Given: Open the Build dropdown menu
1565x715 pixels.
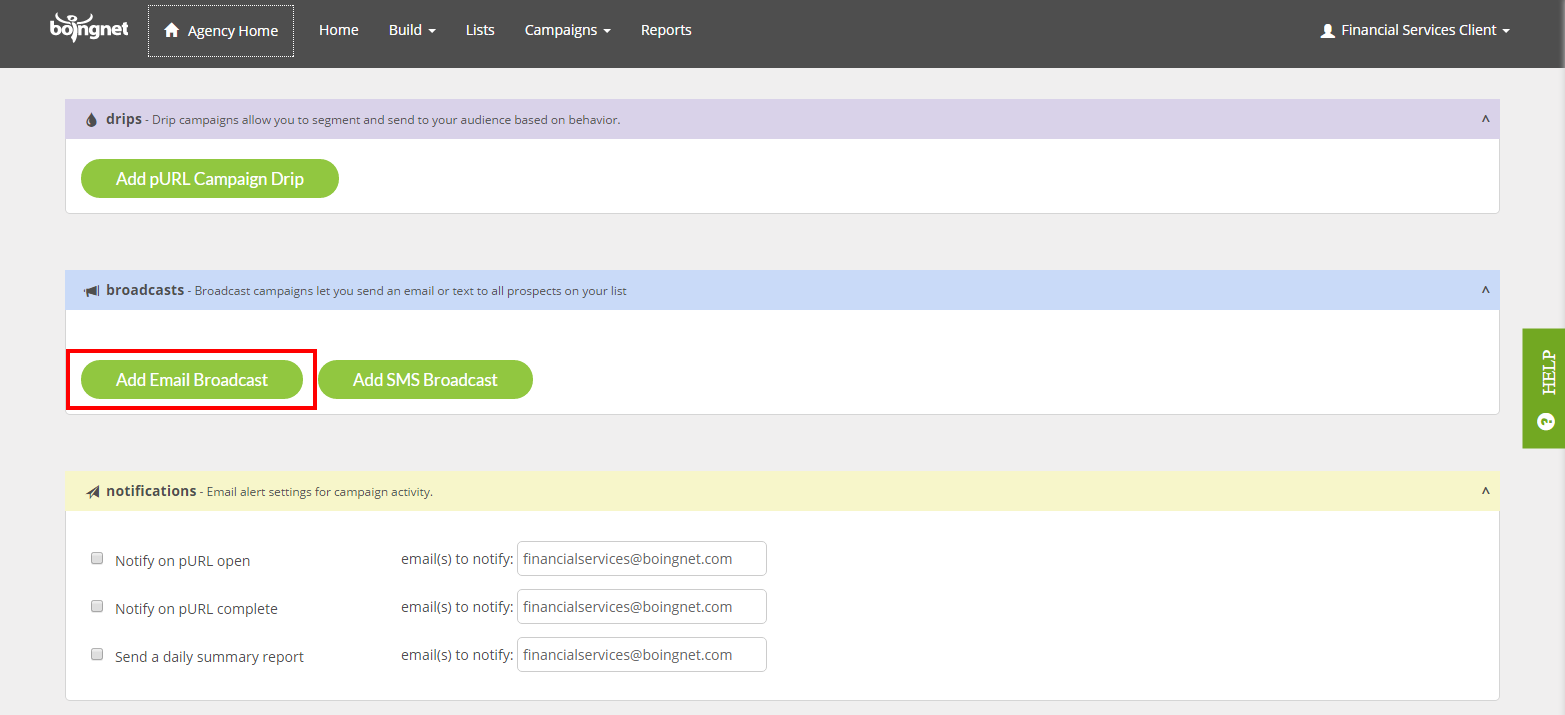Looking at the screenshot, I should coord(412,30).
